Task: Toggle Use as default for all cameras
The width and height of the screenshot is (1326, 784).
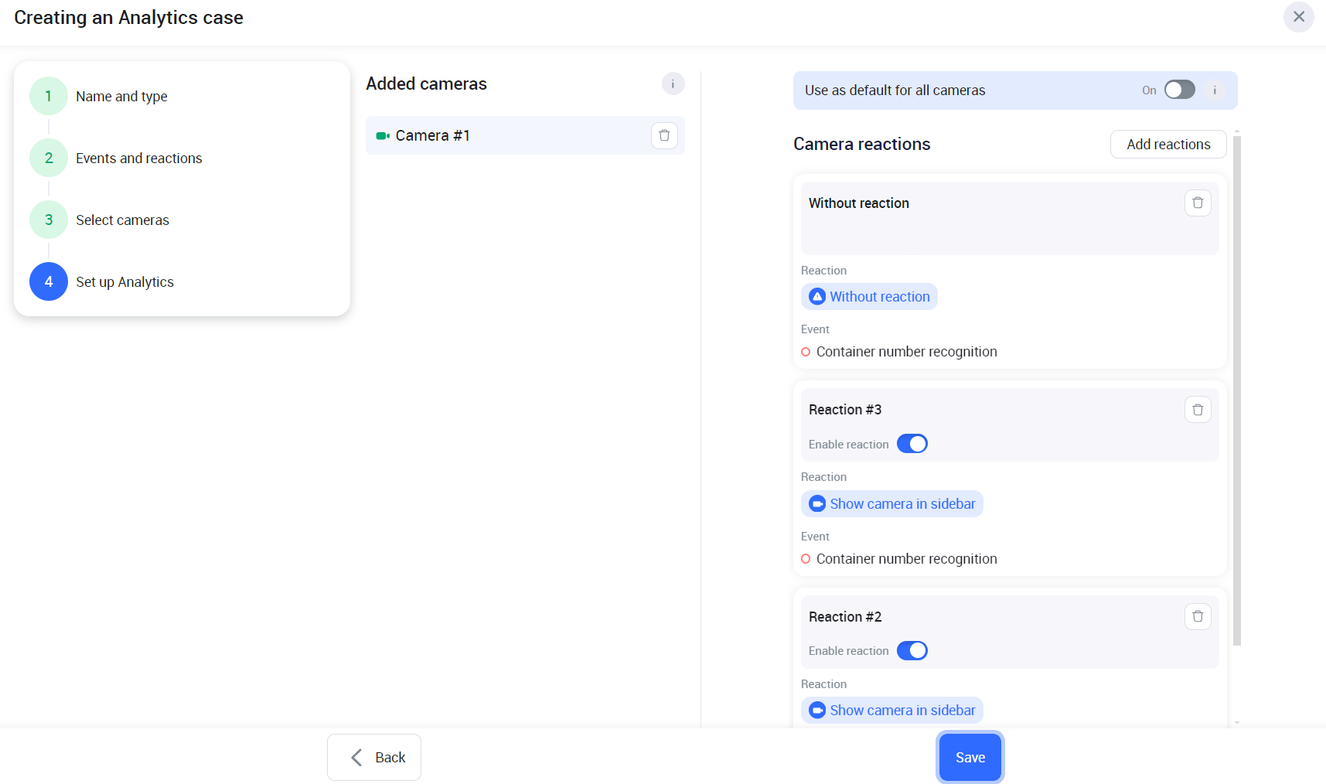Action: click(1179, 90)
